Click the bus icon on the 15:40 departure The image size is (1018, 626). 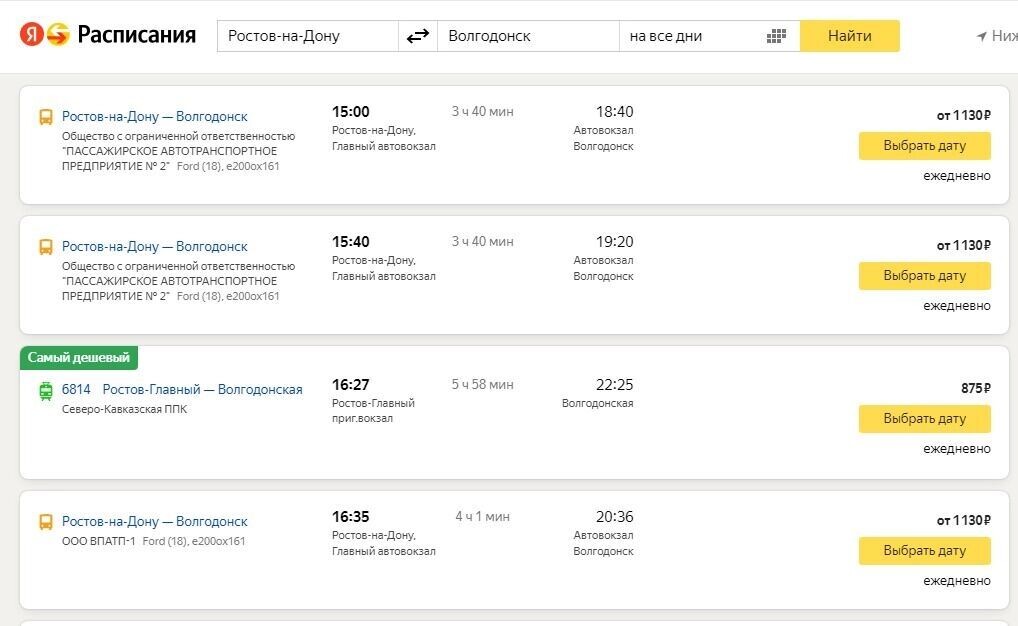(x=46, y=246)
